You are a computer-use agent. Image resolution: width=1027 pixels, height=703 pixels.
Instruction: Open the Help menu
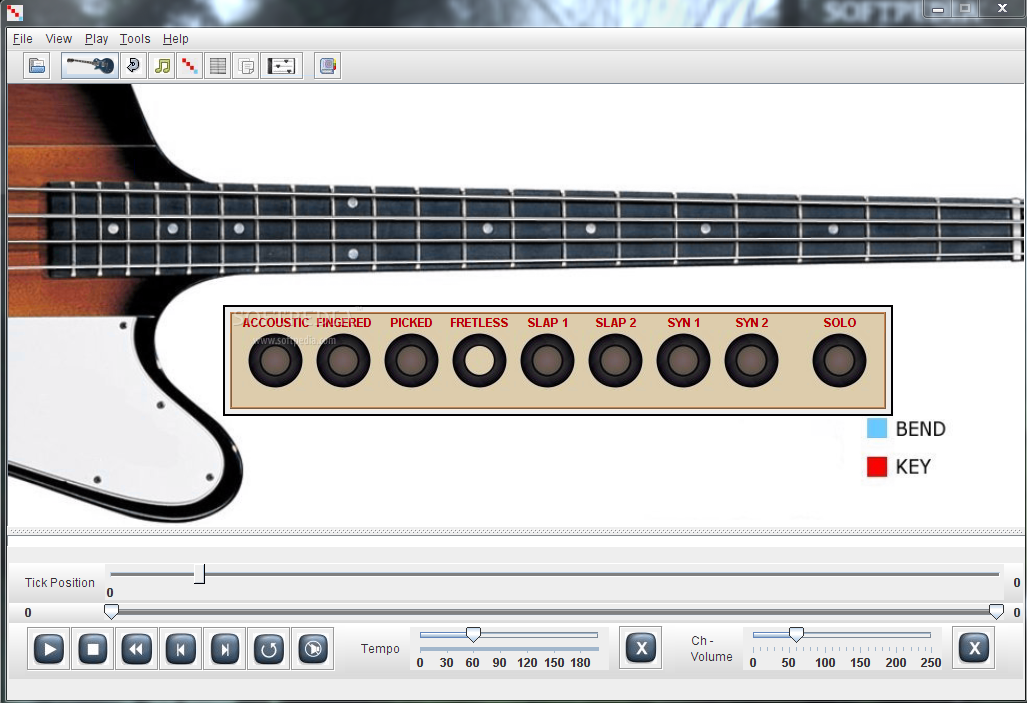(176, 39)
